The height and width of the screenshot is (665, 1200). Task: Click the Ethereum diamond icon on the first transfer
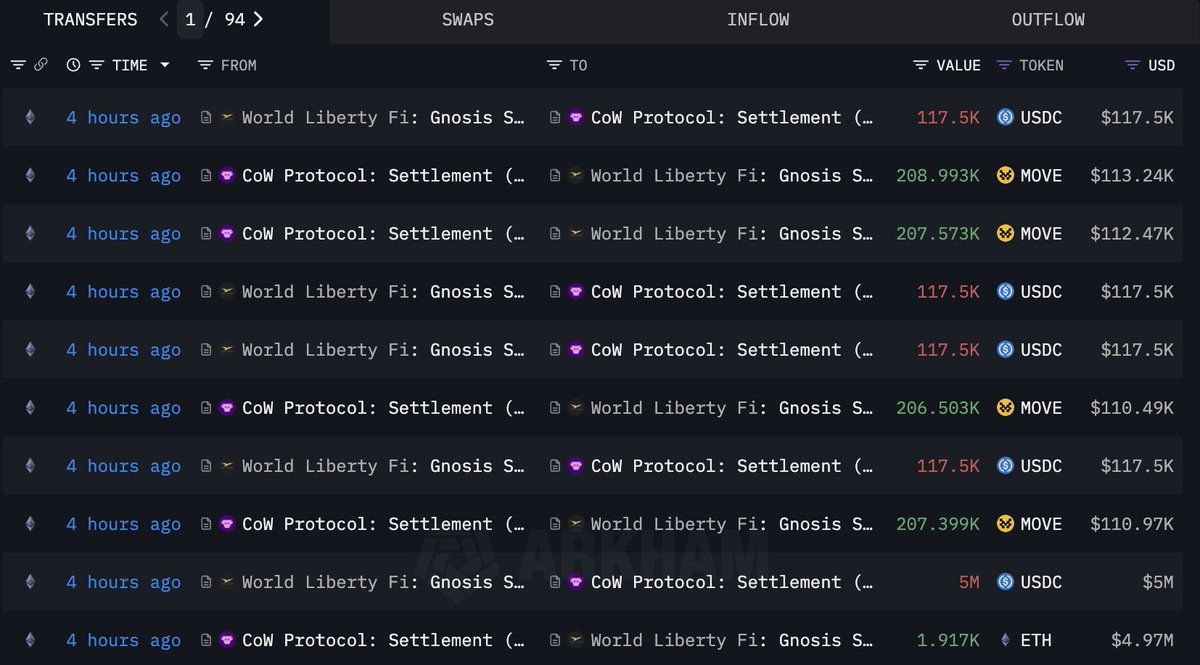click(31, 117)
